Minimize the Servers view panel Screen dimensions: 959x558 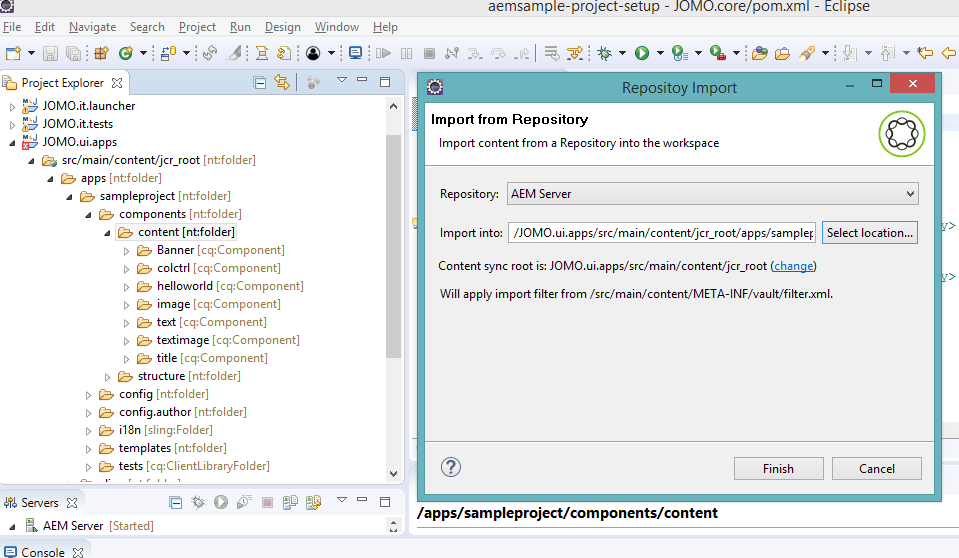pos(362,500)
